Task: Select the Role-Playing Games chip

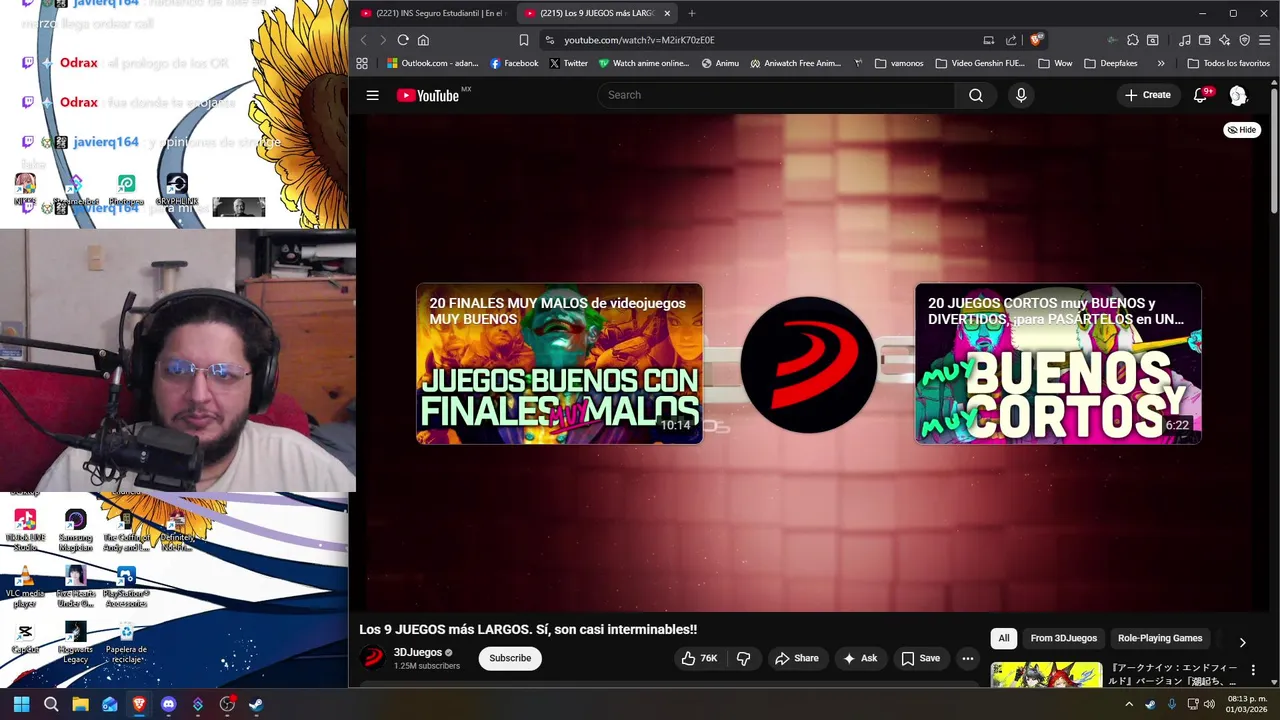Action: 1160,638
